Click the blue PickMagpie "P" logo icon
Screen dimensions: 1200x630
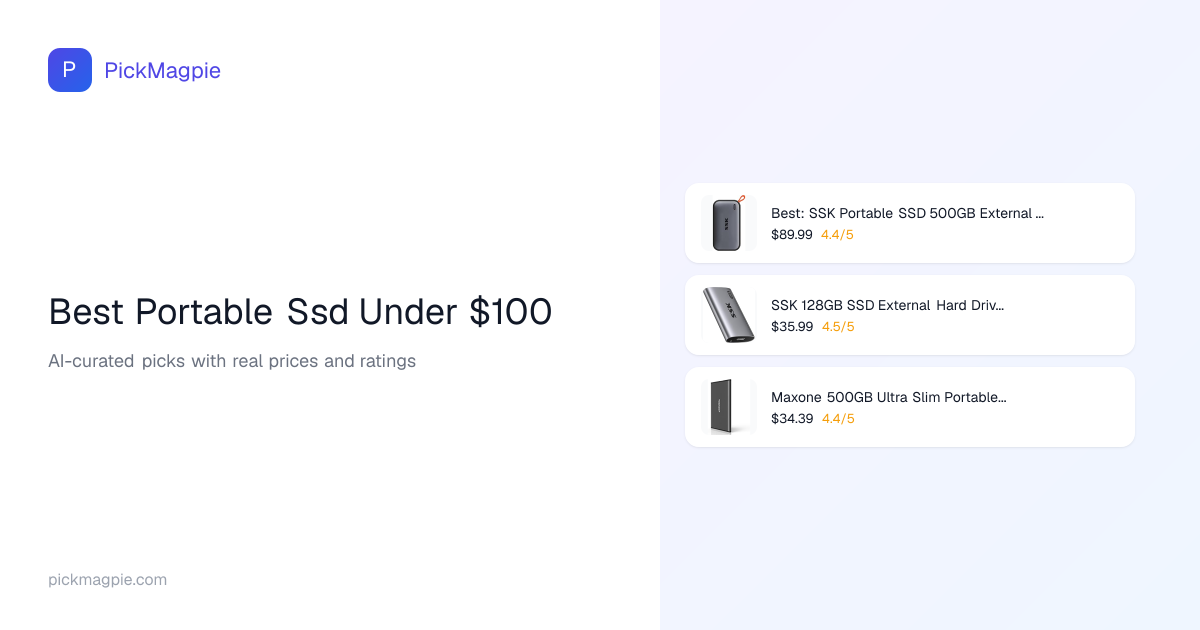[70, 70]
